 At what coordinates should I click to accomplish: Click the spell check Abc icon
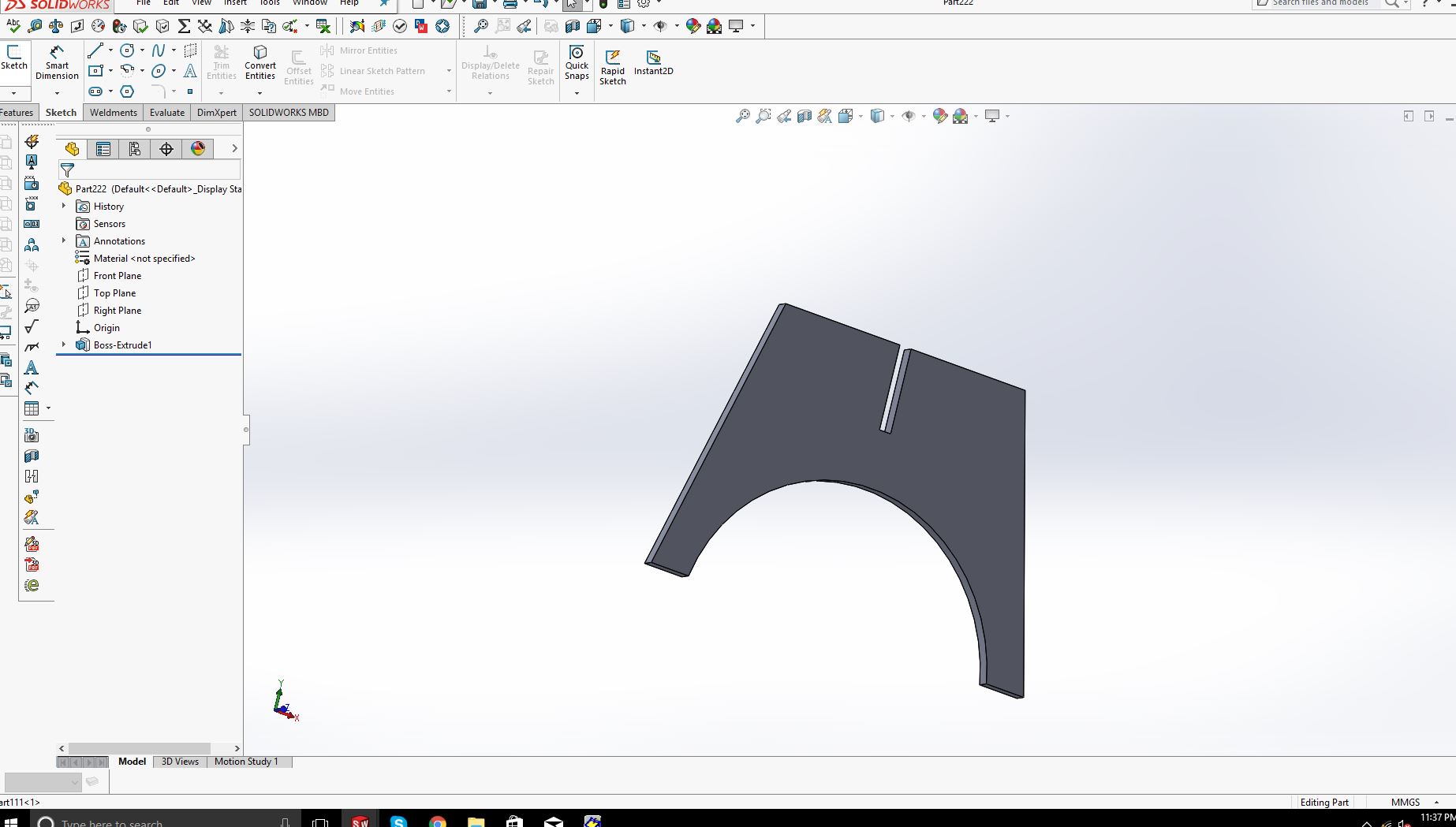tap(13, 26)
